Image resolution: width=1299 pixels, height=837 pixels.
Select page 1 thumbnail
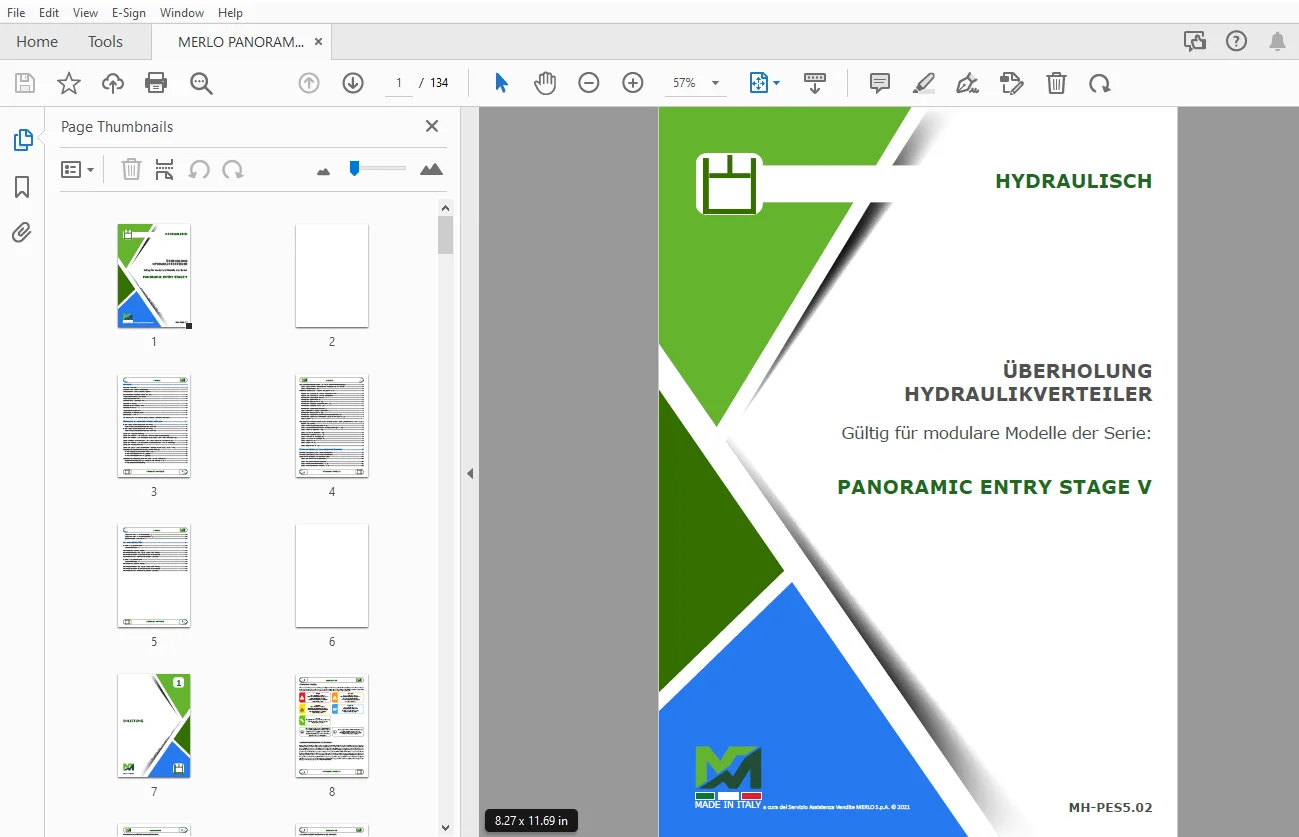154,276
